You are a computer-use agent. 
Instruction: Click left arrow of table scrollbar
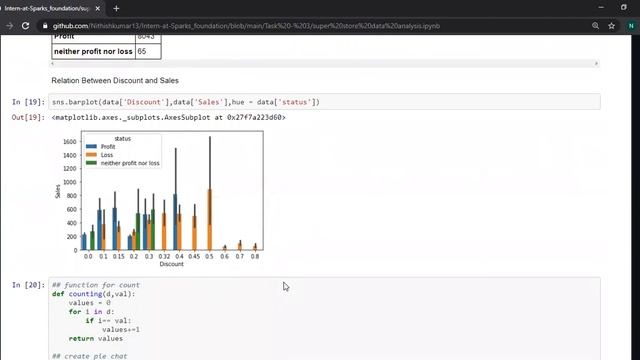[x=53, y=64]
